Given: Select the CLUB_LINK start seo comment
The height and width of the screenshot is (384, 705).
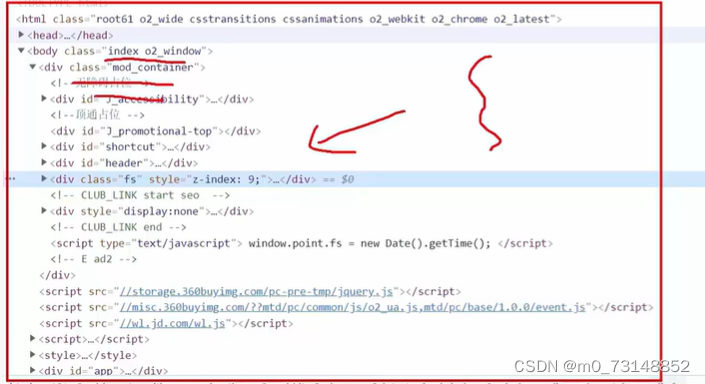Looking at the screenshot, I should (x=140, y=195).
